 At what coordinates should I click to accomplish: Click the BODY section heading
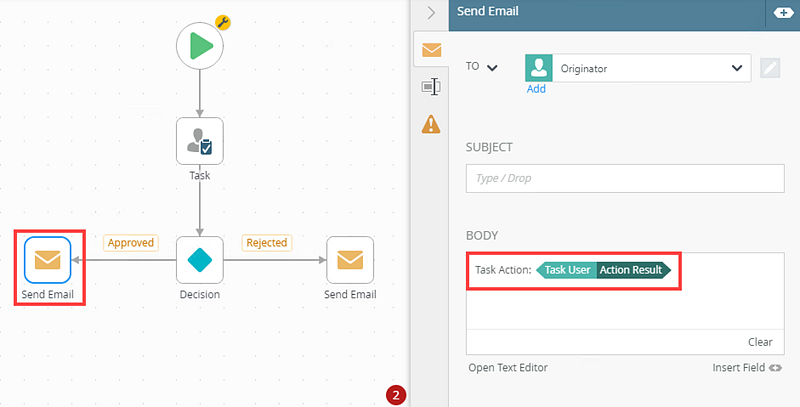[x=482, y=236]
